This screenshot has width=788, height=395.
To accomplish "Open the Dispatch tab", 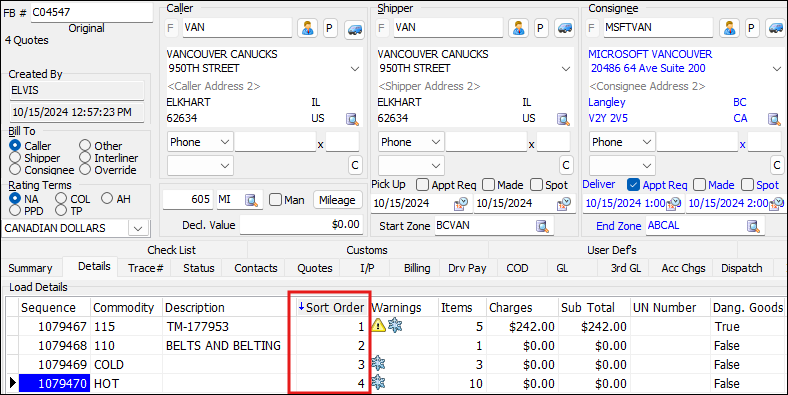I will pyautogui.click(x=742, y=268).
